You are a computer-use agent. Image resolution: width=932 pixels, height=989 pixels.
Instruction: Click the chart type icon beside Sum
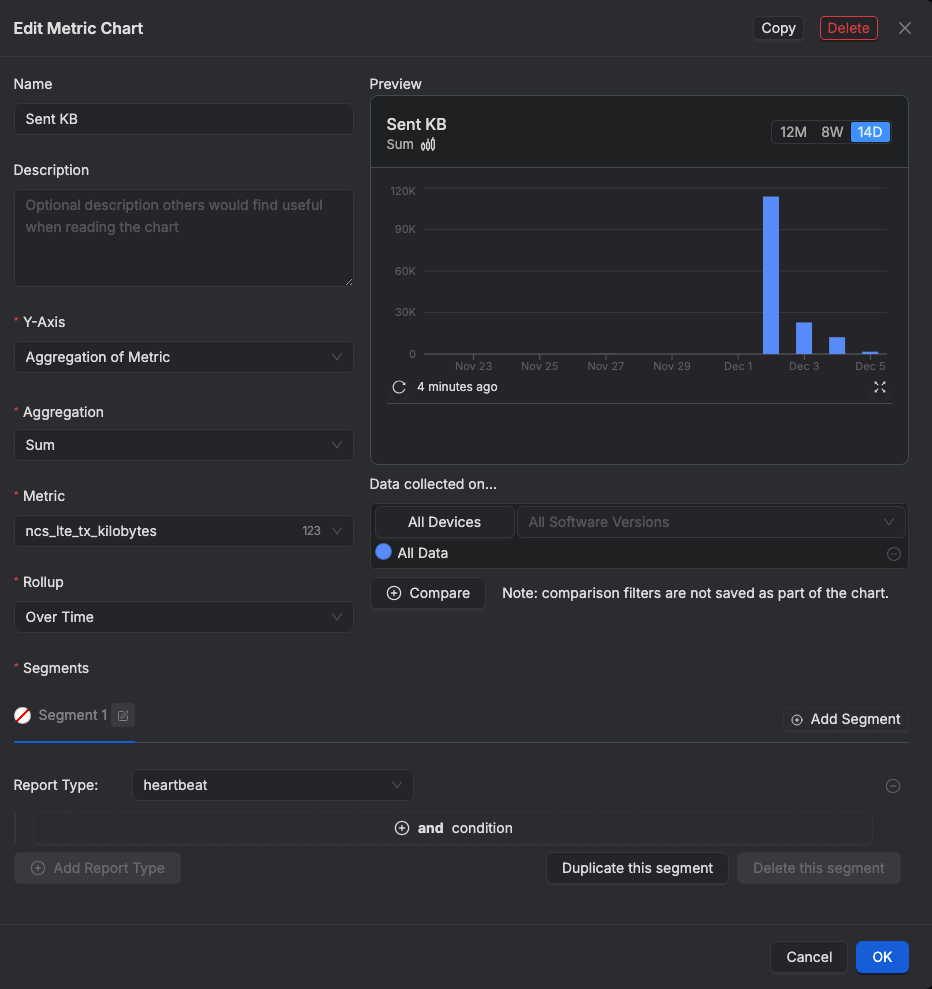(428, 145)
